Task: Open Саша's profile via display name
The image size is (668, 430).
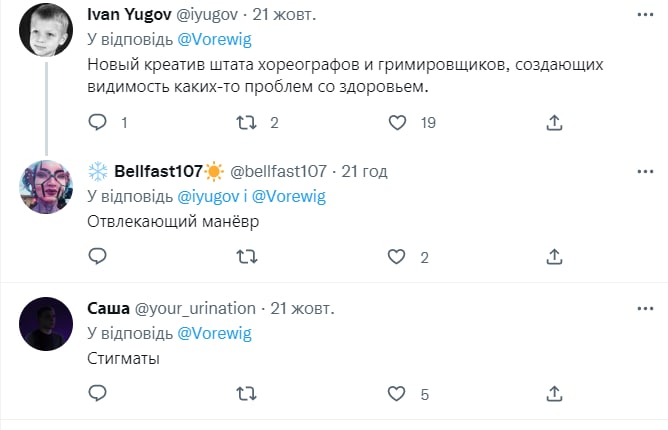Action: (108, 307)
